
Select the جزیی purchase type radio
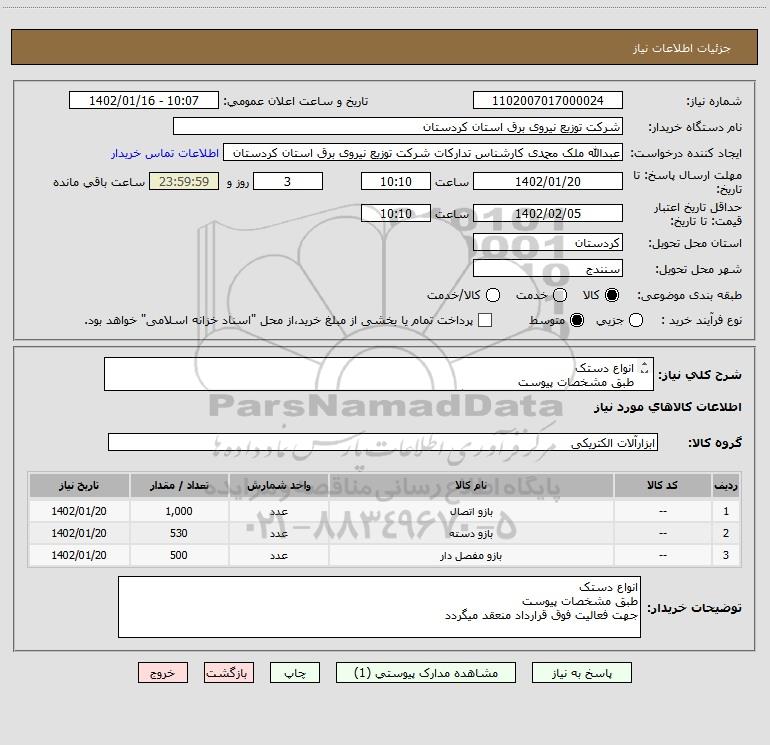point(635,320)
